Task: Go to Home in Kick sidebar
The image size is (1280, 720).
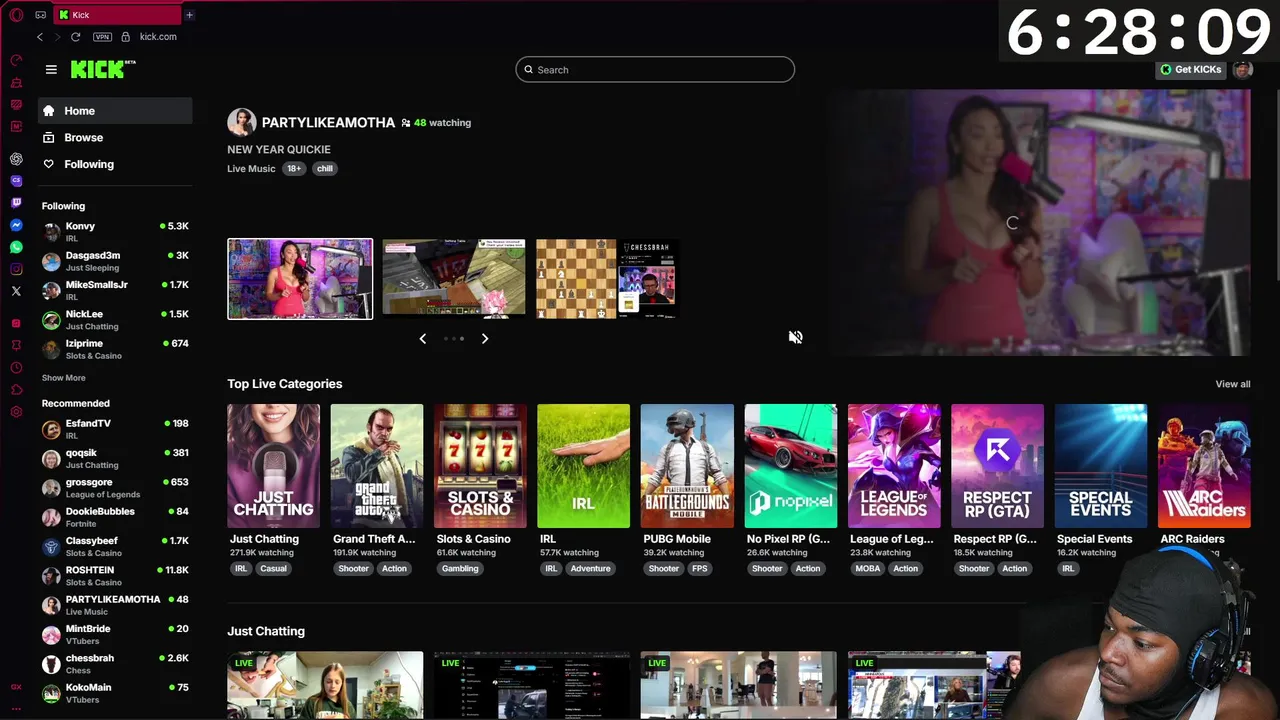Action: pos(115,111)
